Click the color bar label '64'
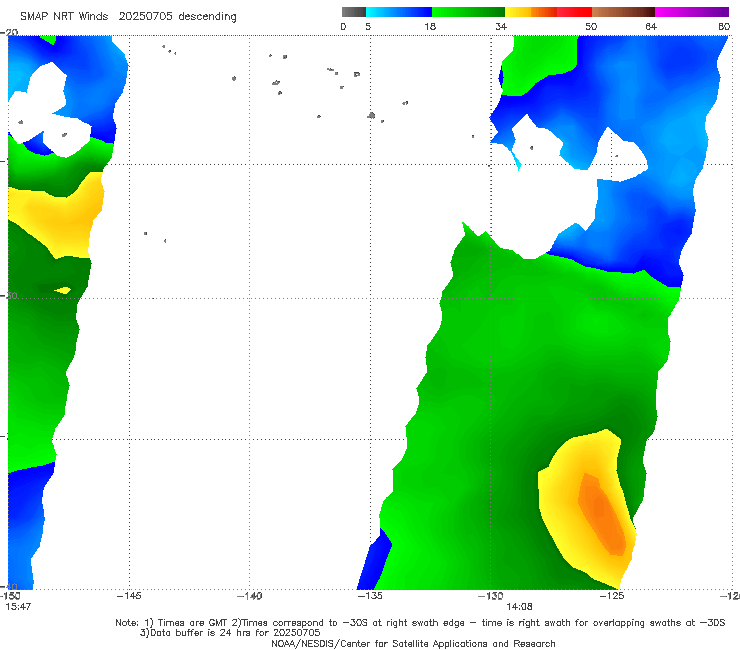 [x=651, y=26]
